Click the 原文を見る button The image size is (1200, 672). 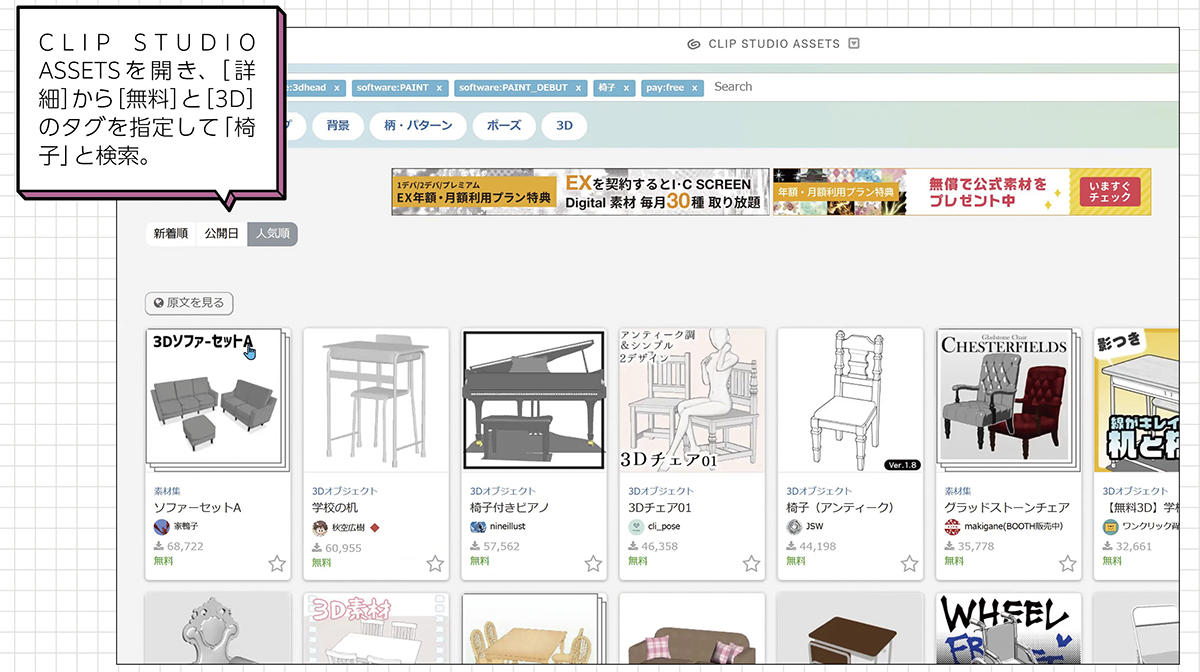(189, 303)
